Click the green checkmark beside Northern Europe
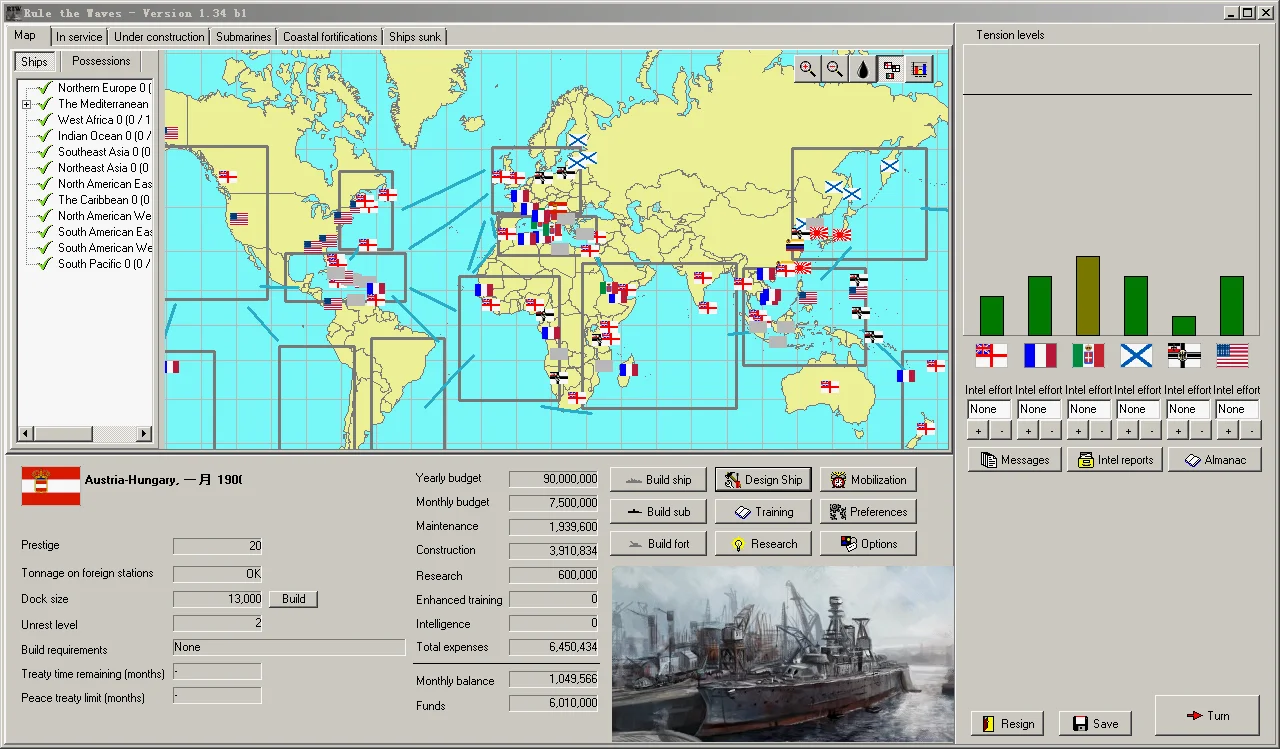This screenshot has height=749, width=1280. point(45,88)
